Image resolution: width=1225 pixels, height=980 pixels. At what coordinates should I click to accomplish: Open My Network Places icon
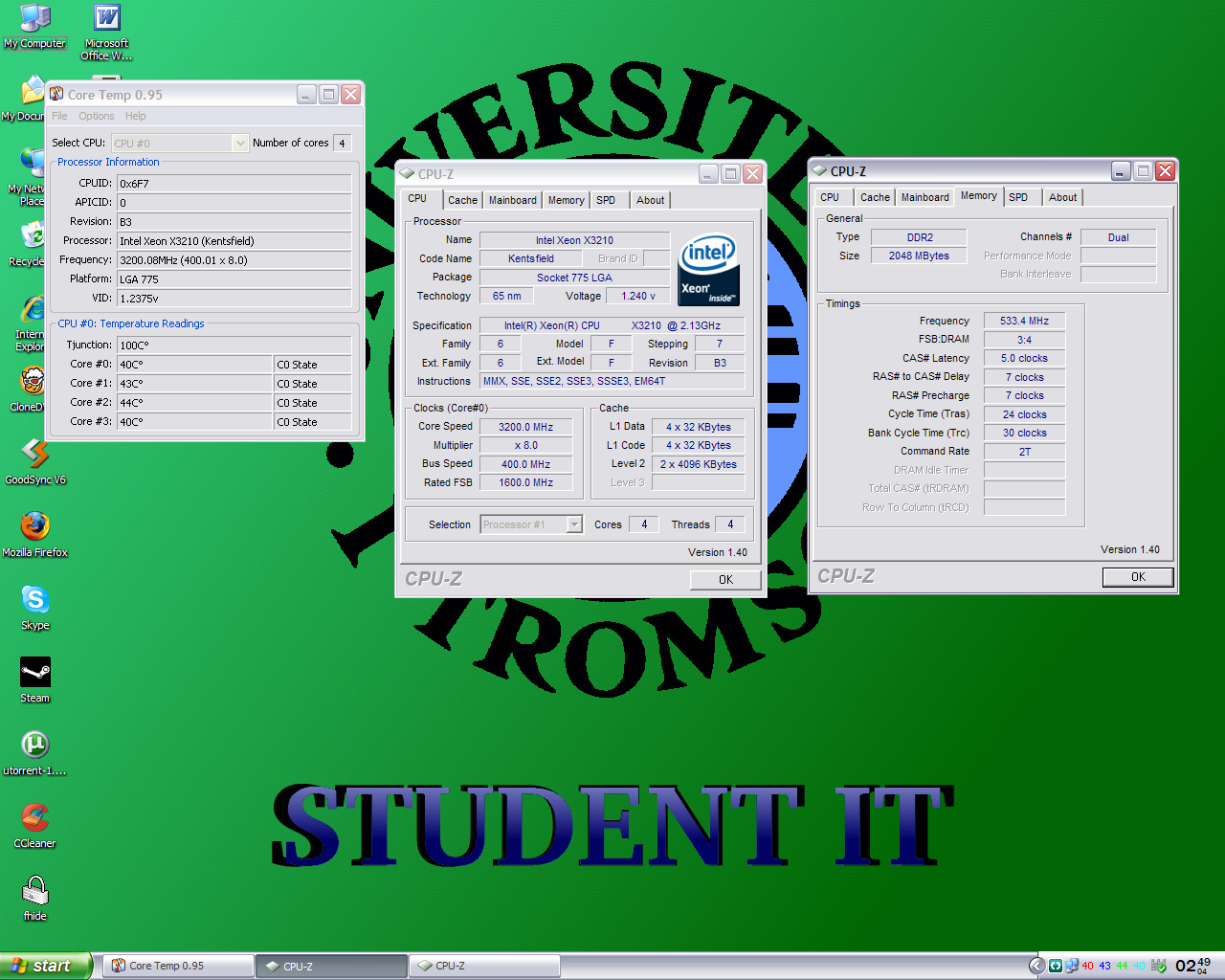[29, 177]
